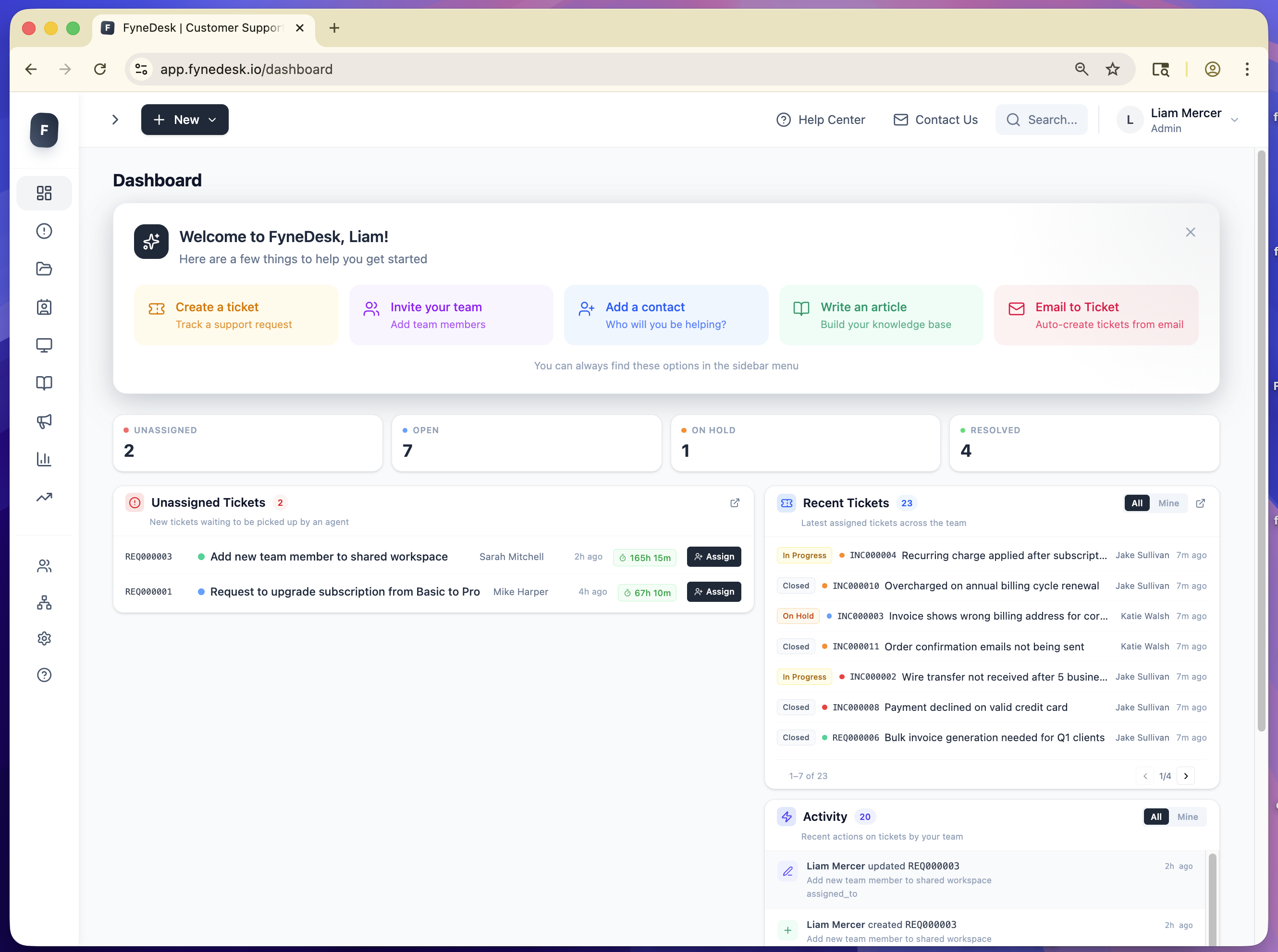This screenshot has height=952, width=1278.
Task: Open the Help Center
Action: 821,119
